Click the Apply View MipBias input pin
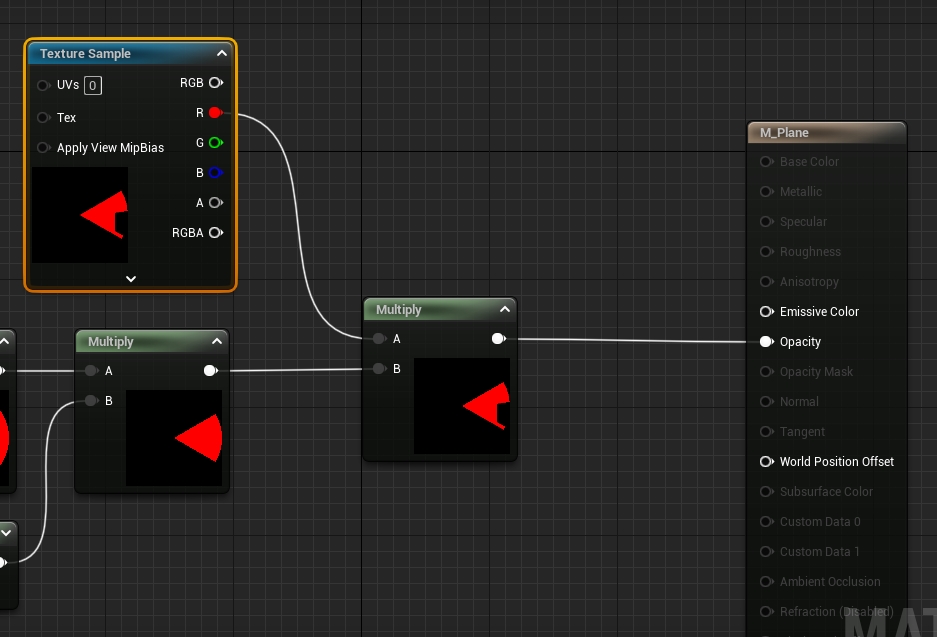This screenshot has width=937, height=637. (x=43, y=148)
